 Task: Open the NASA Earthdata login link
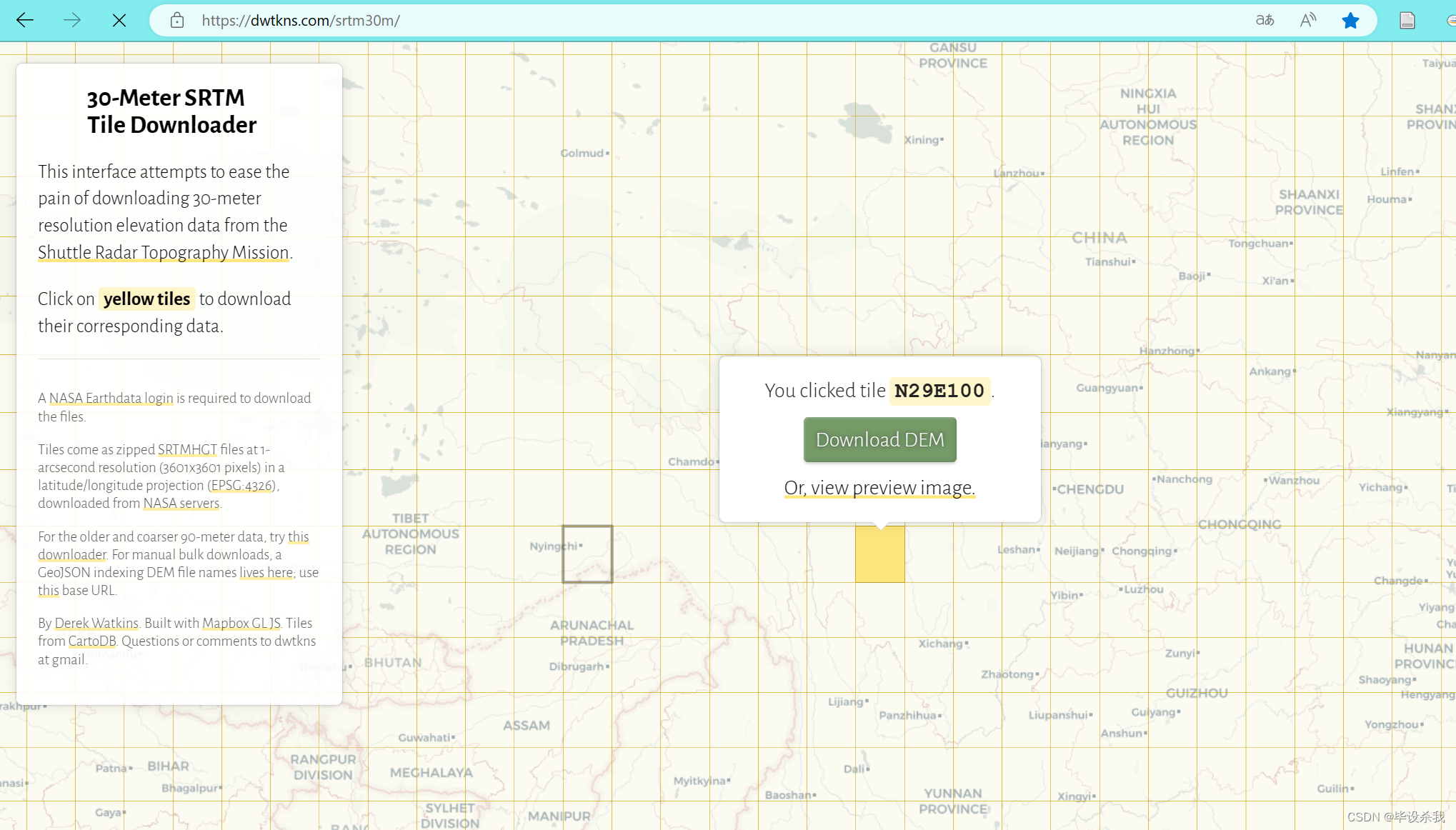(x=111, y=399)
